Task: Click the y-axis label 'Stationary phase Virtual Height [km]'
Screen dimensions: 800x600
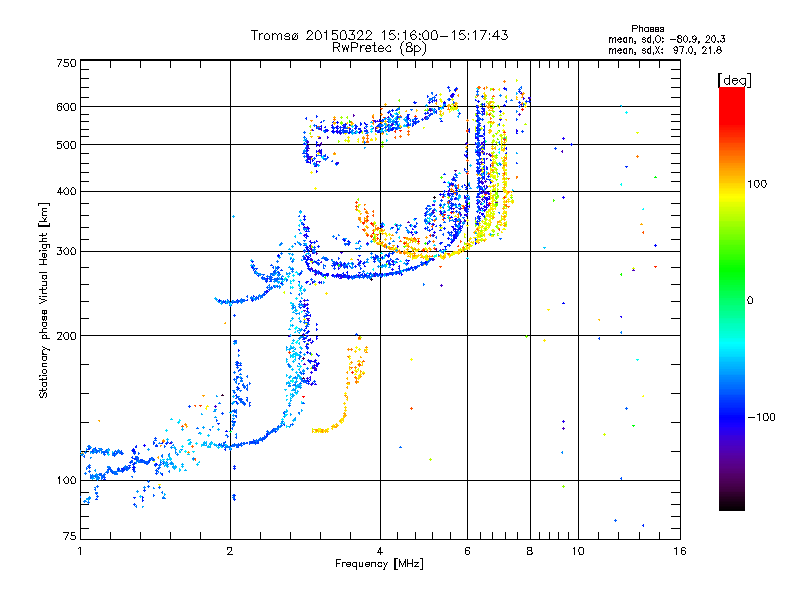Action: click(x=43, y=300)
